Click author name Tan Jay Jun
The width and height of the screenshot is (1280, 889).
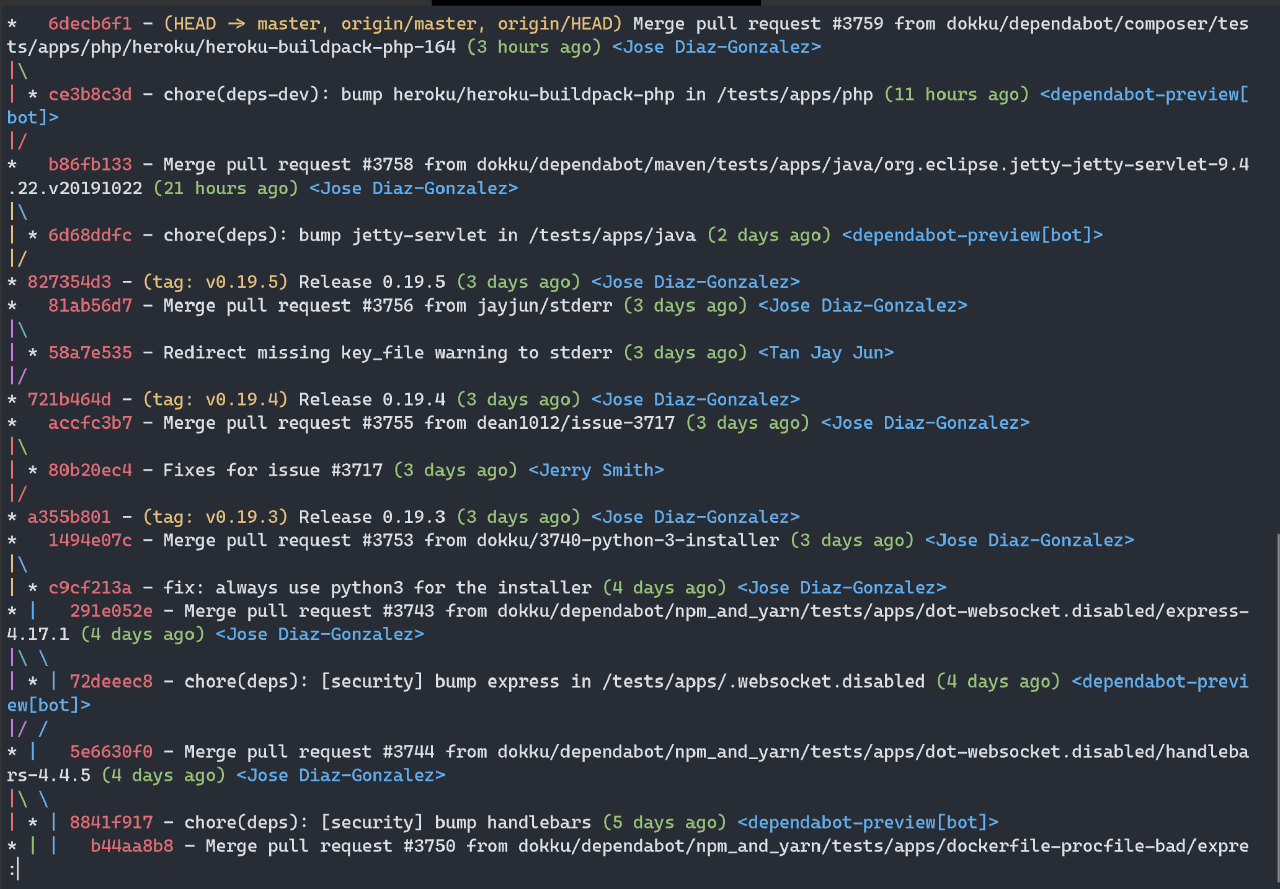pyautogui.click(x=825, y=352)
